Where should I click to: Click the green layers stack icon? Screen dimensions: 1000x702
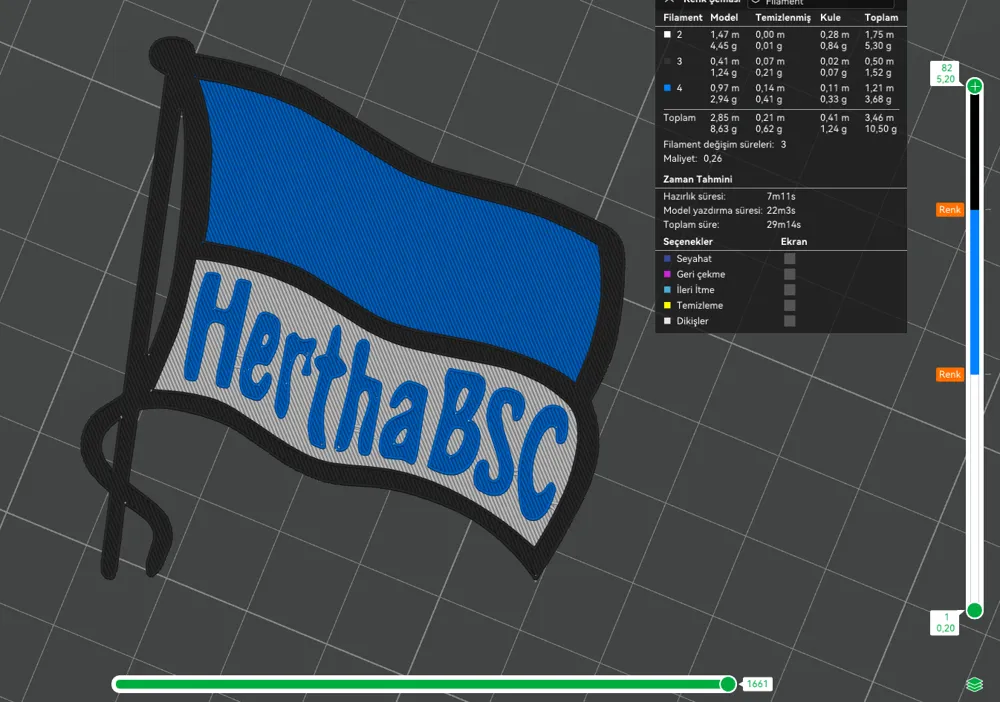[974, 684]
